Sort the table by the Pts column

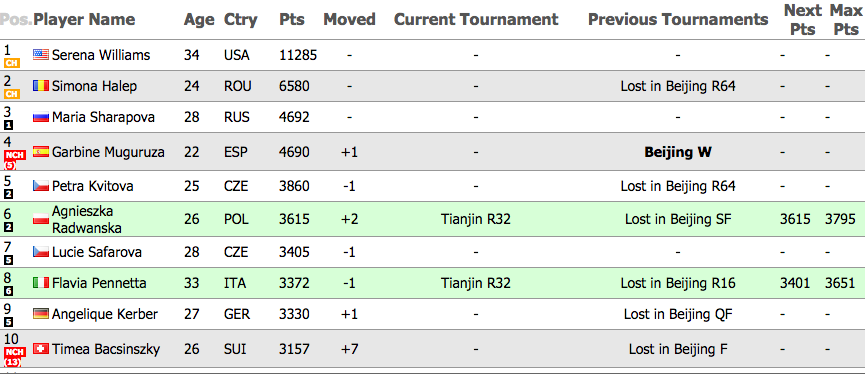click(x=292, y=19)
